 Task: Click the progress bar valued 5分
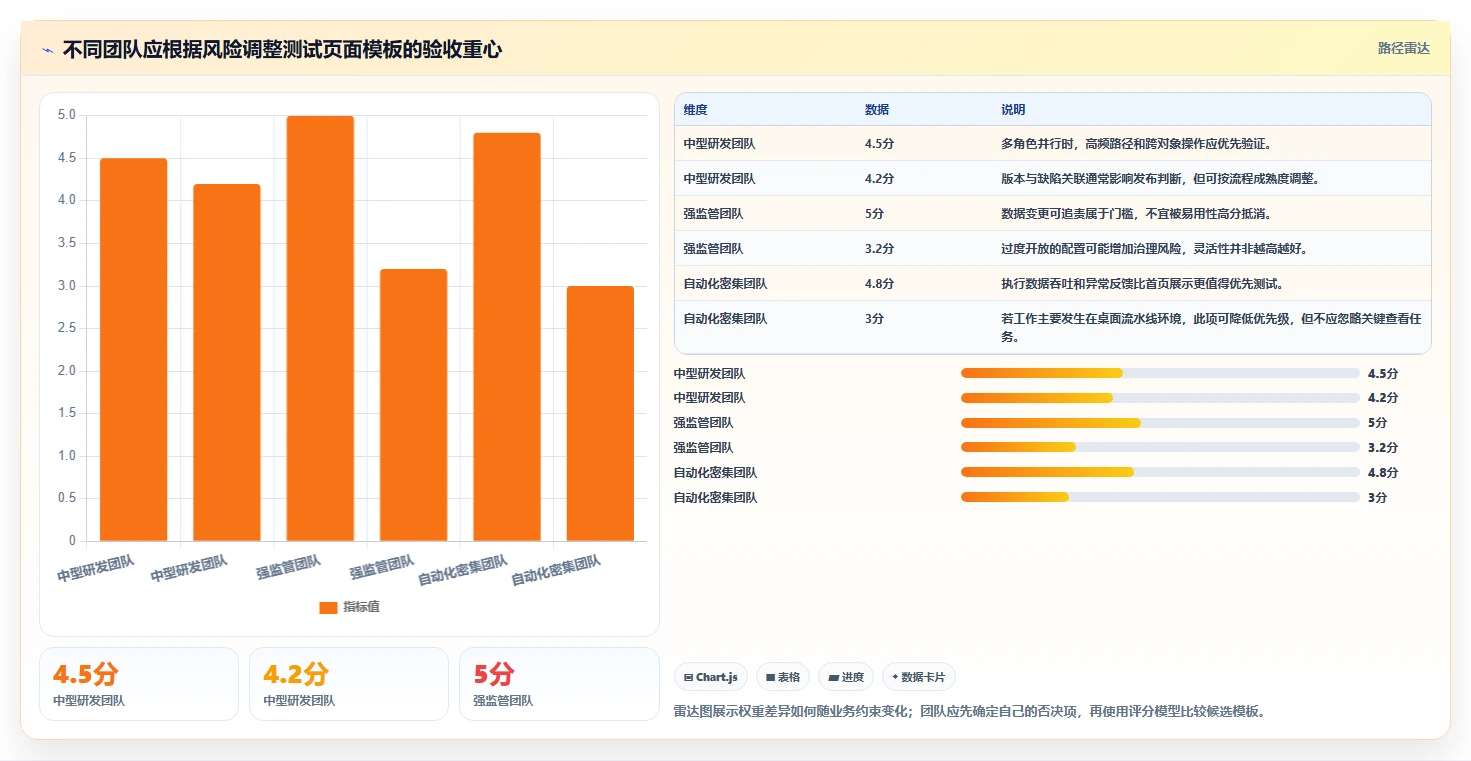(1160, 423)
